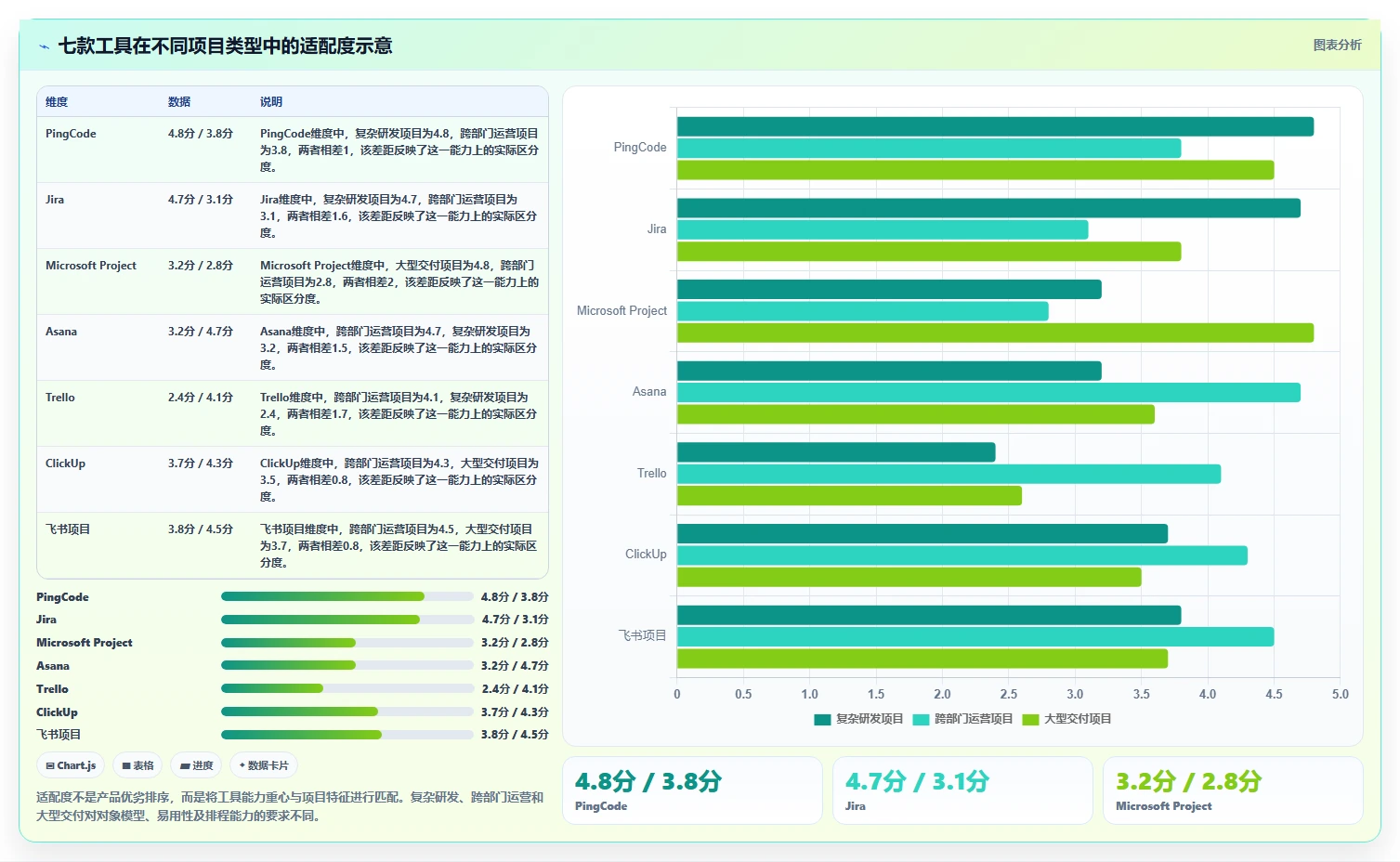Click the 图表分析 label
This screenshot has width=1400, height=862.
pyautogui.click(x=1337, y=45)
